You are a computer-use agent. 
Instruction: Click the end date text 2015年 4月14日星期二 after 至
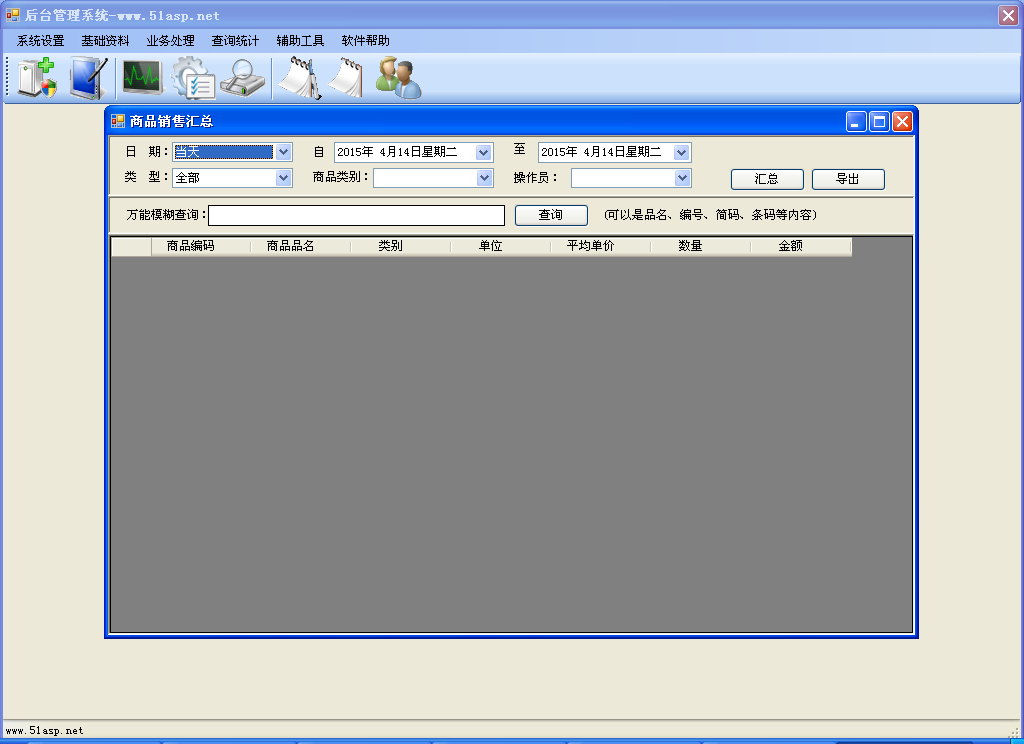[601, 152]
